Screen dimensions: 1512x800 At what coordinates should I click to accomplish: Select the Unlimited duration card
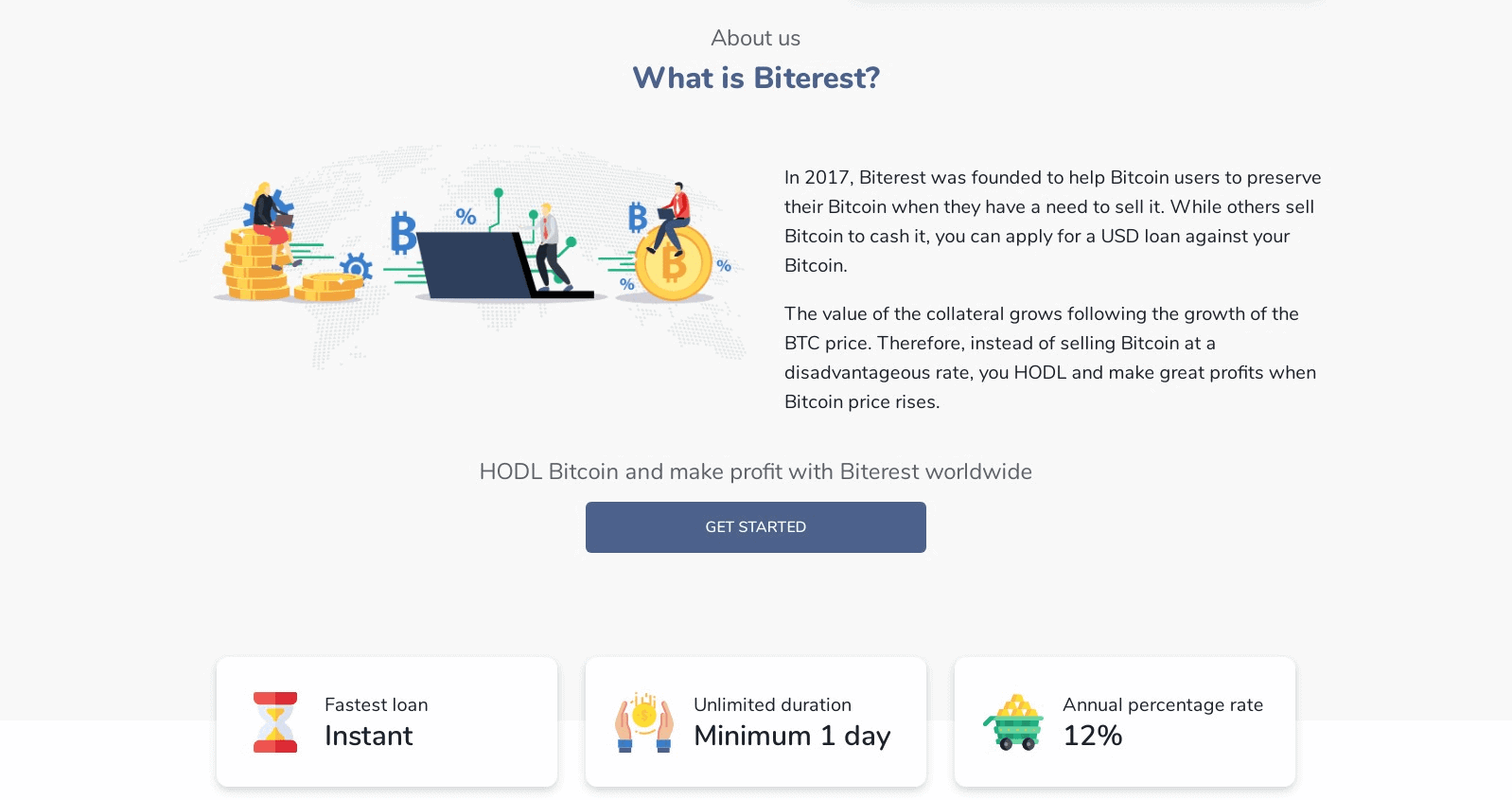756,721
